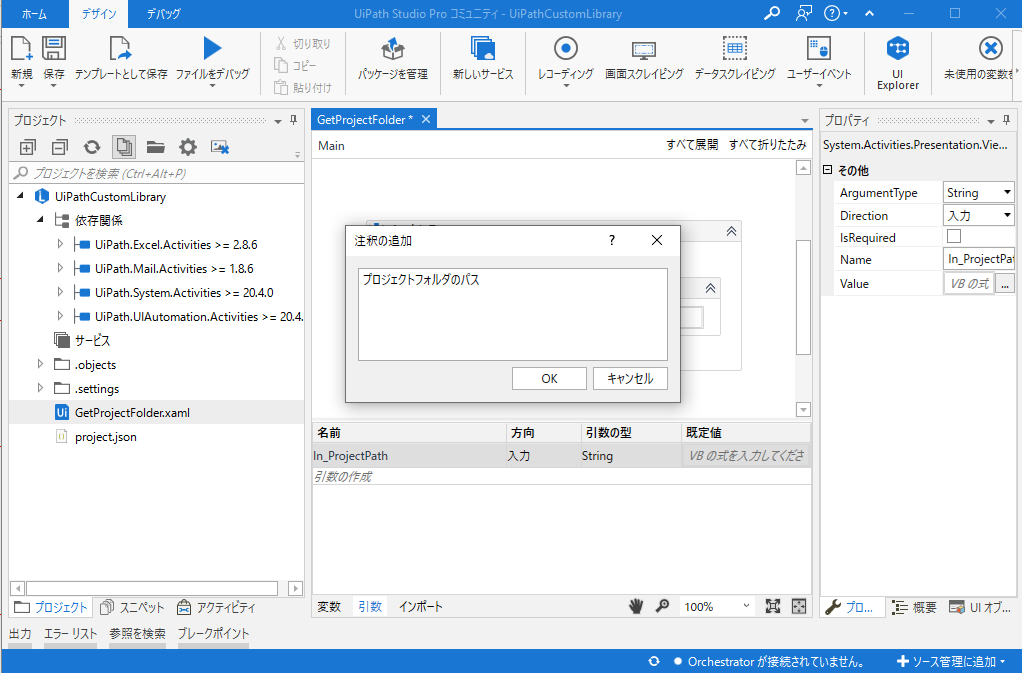The image size is (1022, 673).
Task: Open zoom level 100% dropdown
Action: pyautogui.click(x=746, y=607)
